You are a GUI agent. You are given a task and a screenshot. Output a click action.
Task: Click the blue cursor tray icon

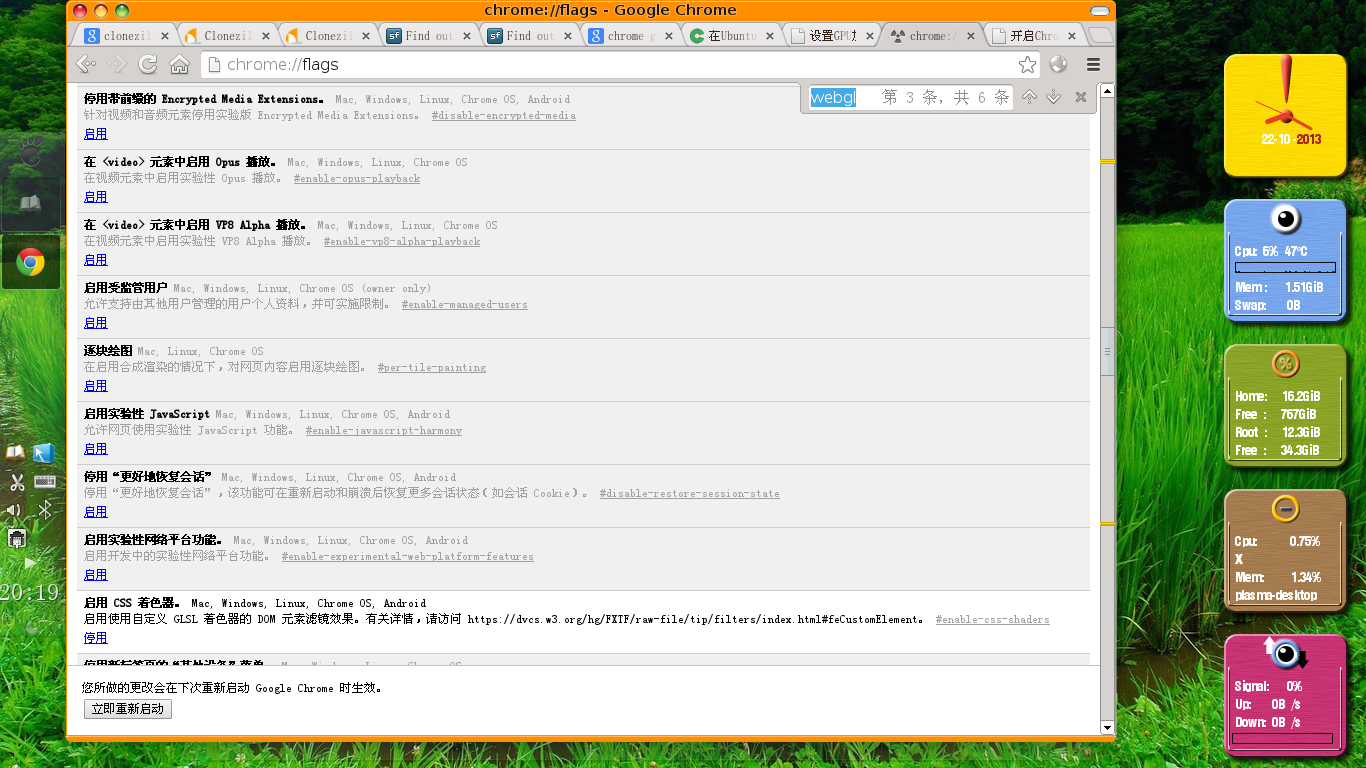click(43, 454)
